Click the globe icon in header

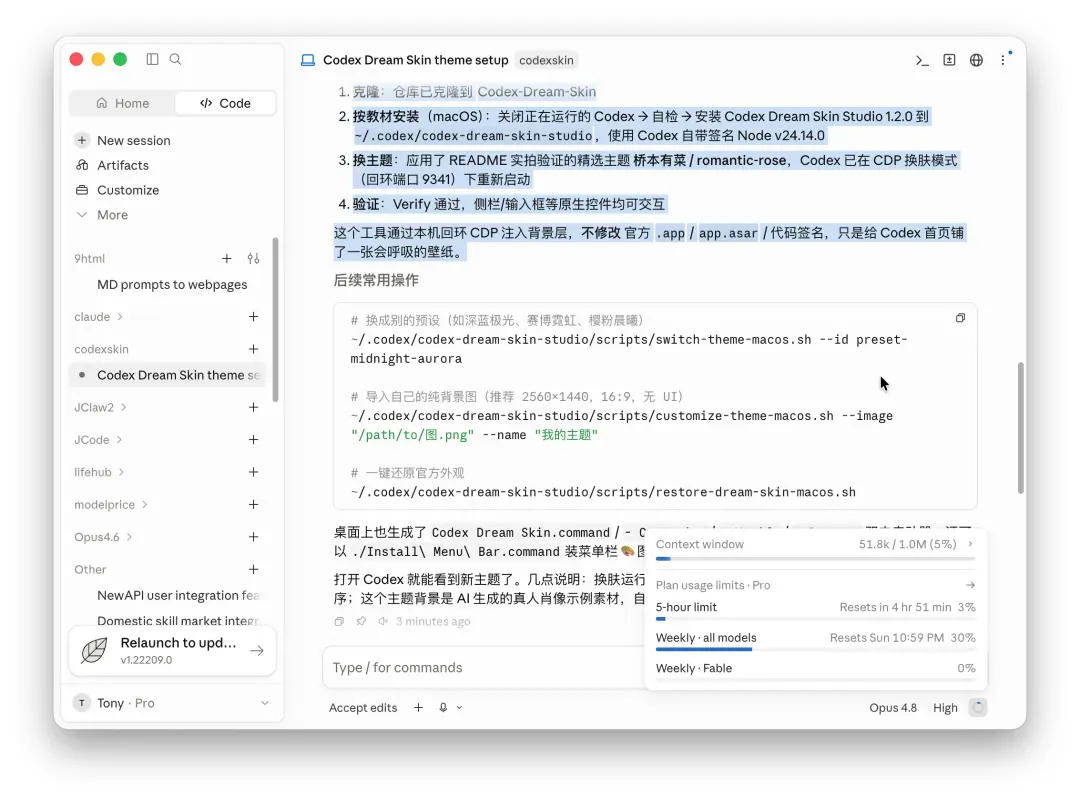(976, 61)
